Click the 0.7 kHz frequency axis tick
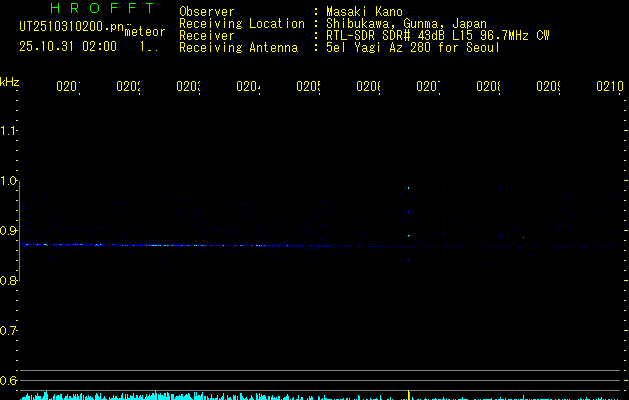 click(9, 331)
